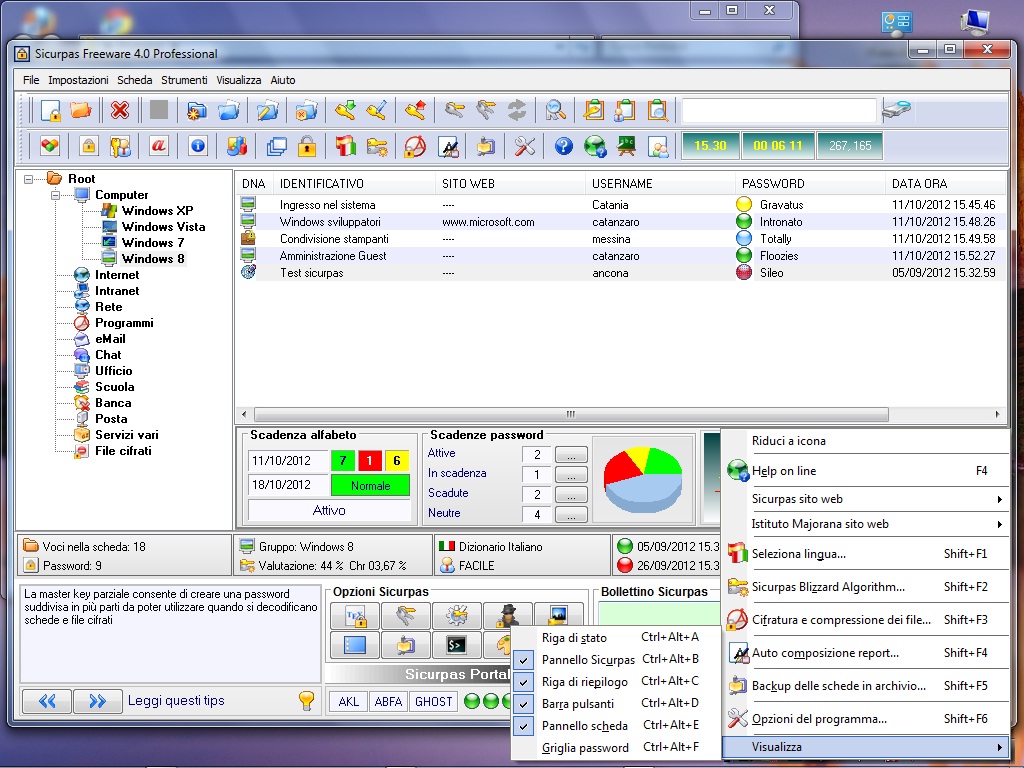Image resolution: width=1024 pixels, height=768 pixels.
Task: Click the gear with key button in Opzioni Sicurpas
Action: (456, 615)
